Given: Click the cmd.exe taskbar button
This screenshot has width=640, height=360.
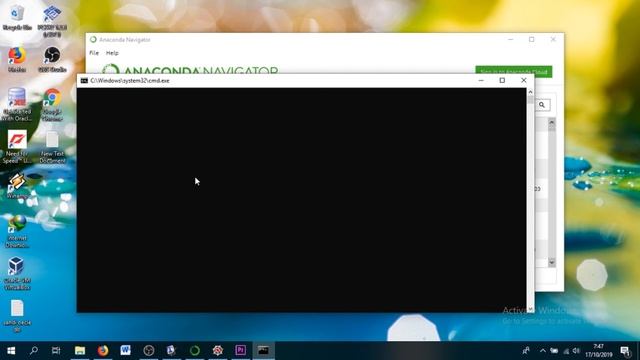Looking at the screenshot, I should (x=263, y=350).
